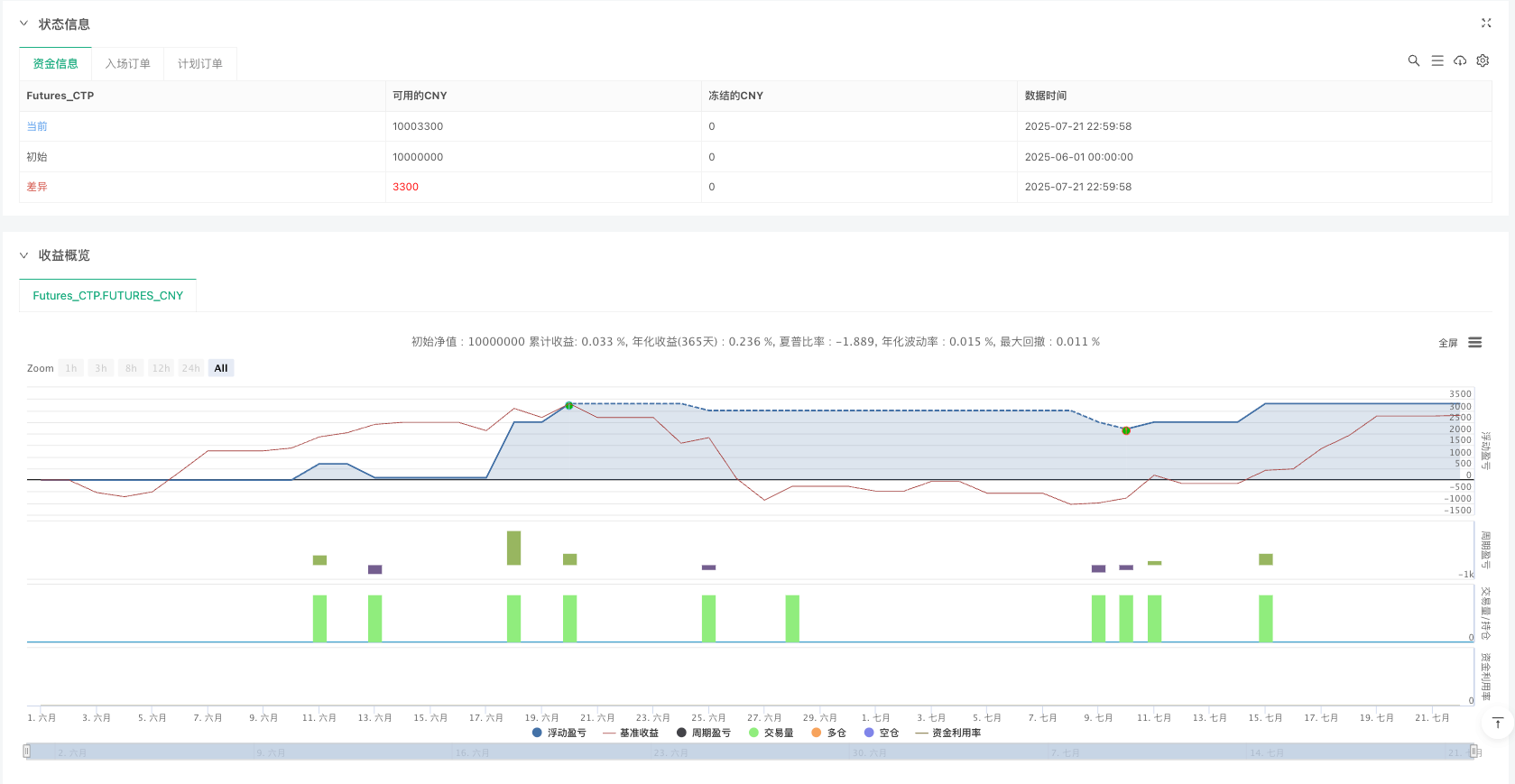The height and width of the screenshot is (784, 1515).
Task: Click the tallest olive 周期盈亏 bar
Action: [x=514, y=548]
